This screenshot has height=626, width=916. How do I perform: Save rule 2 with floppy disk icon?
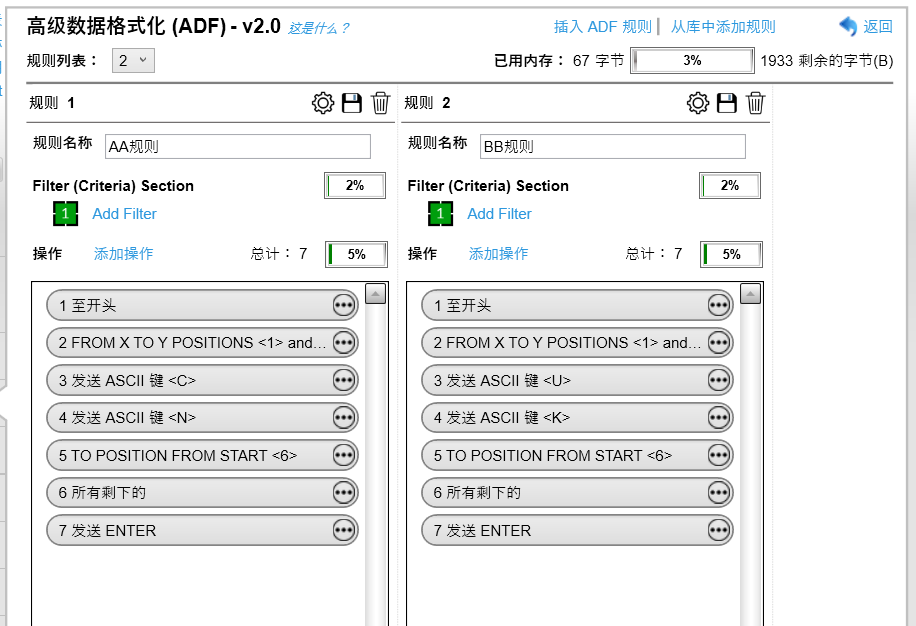click(727, 103)
